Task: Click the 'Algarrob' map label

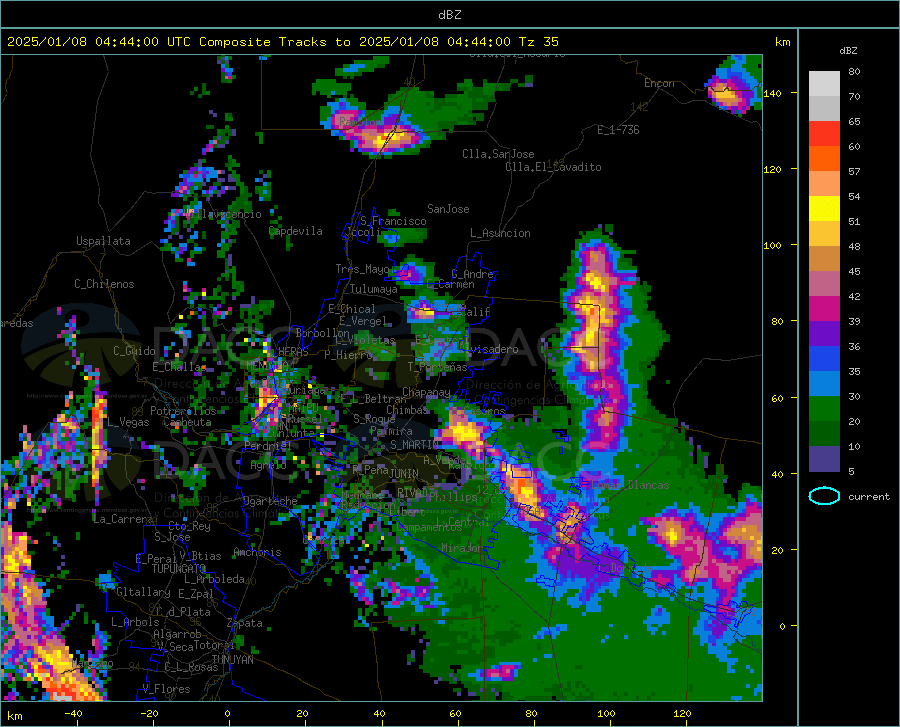Action: click(177, 635)
